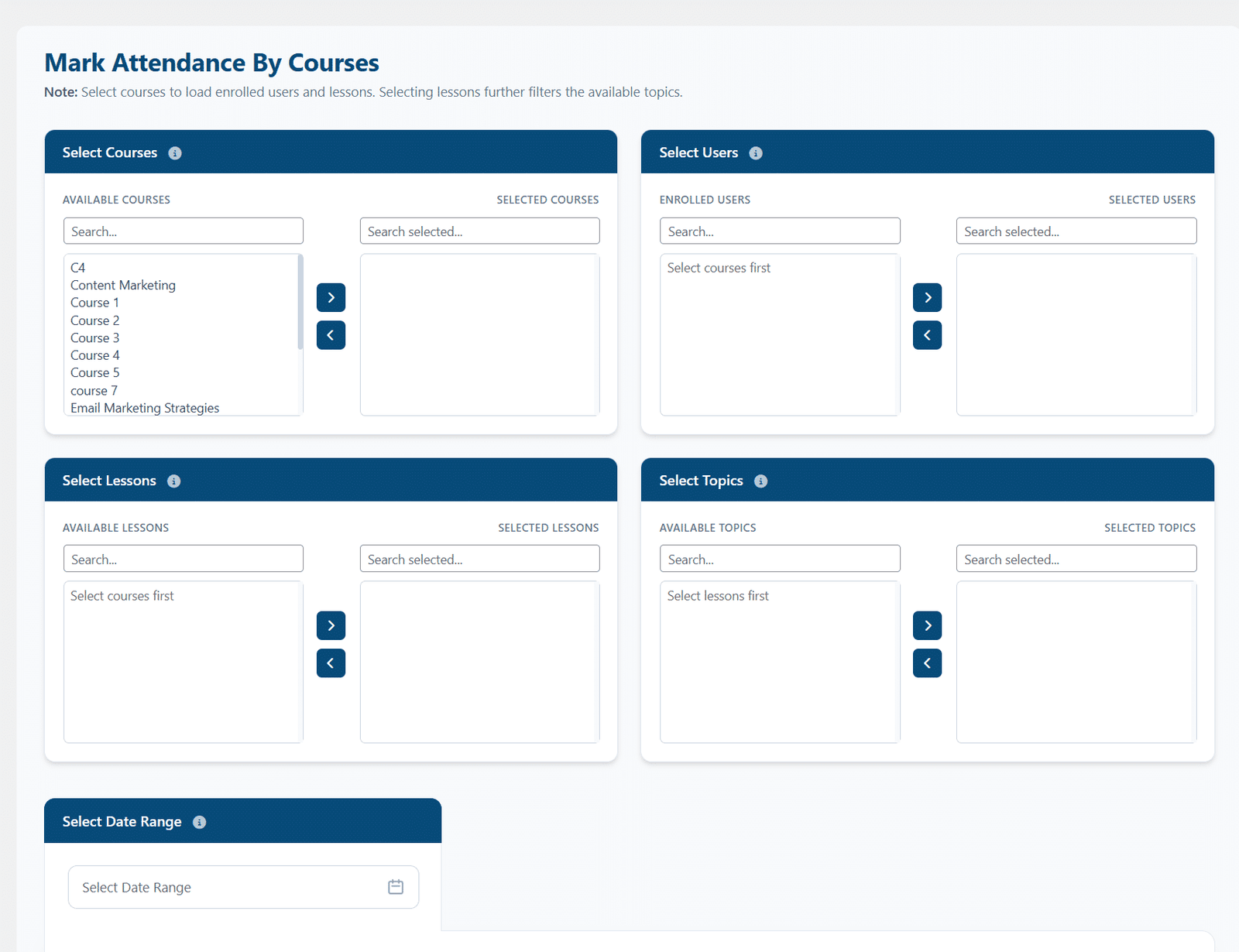Image resolution: width=1239 pixels, height=952 pixels.
Task: Focus the Selected Courses search field
Action: [x=480, y=231]
